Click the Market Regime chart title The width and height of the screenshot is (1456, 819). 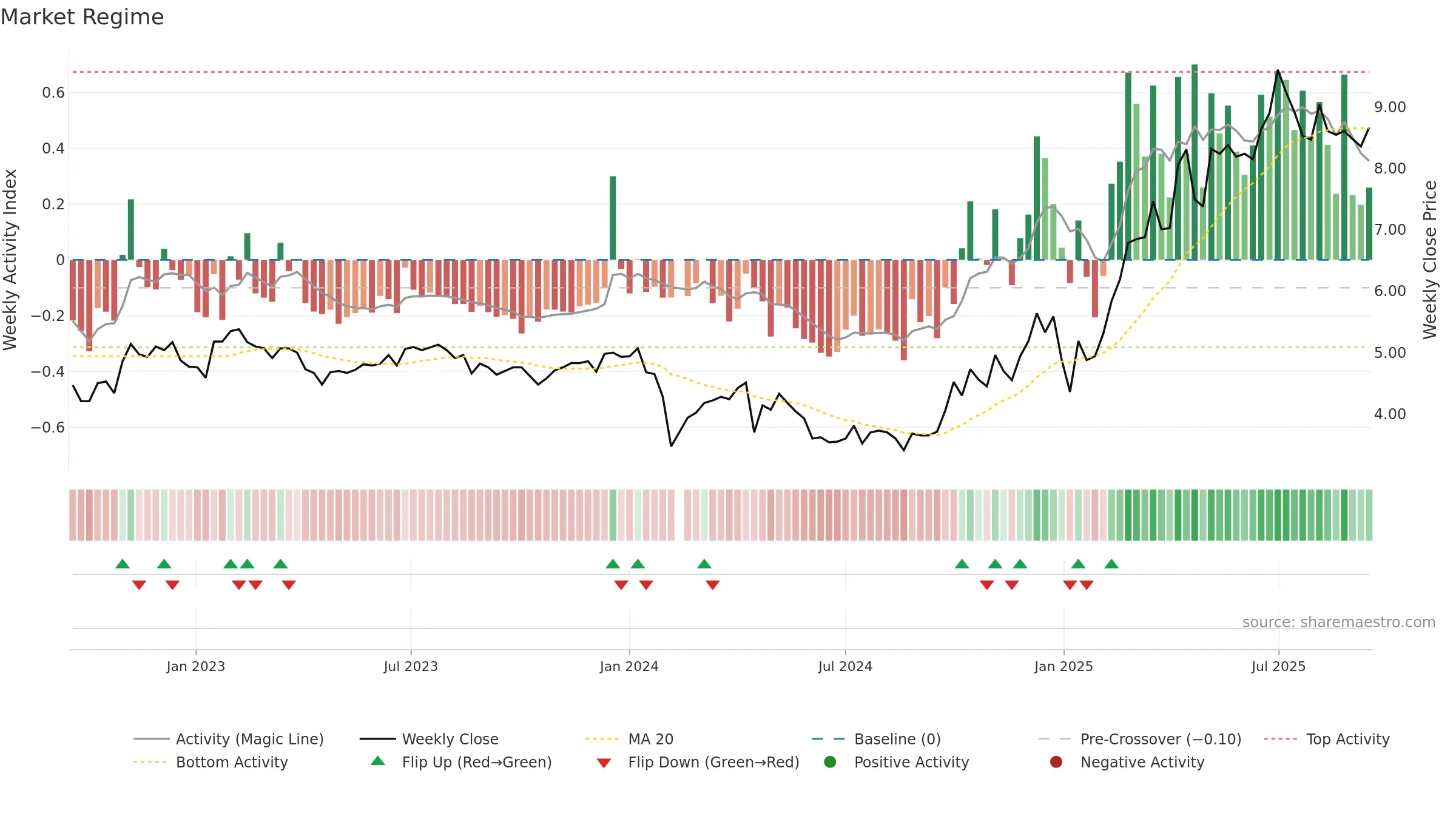pos(82,17)
